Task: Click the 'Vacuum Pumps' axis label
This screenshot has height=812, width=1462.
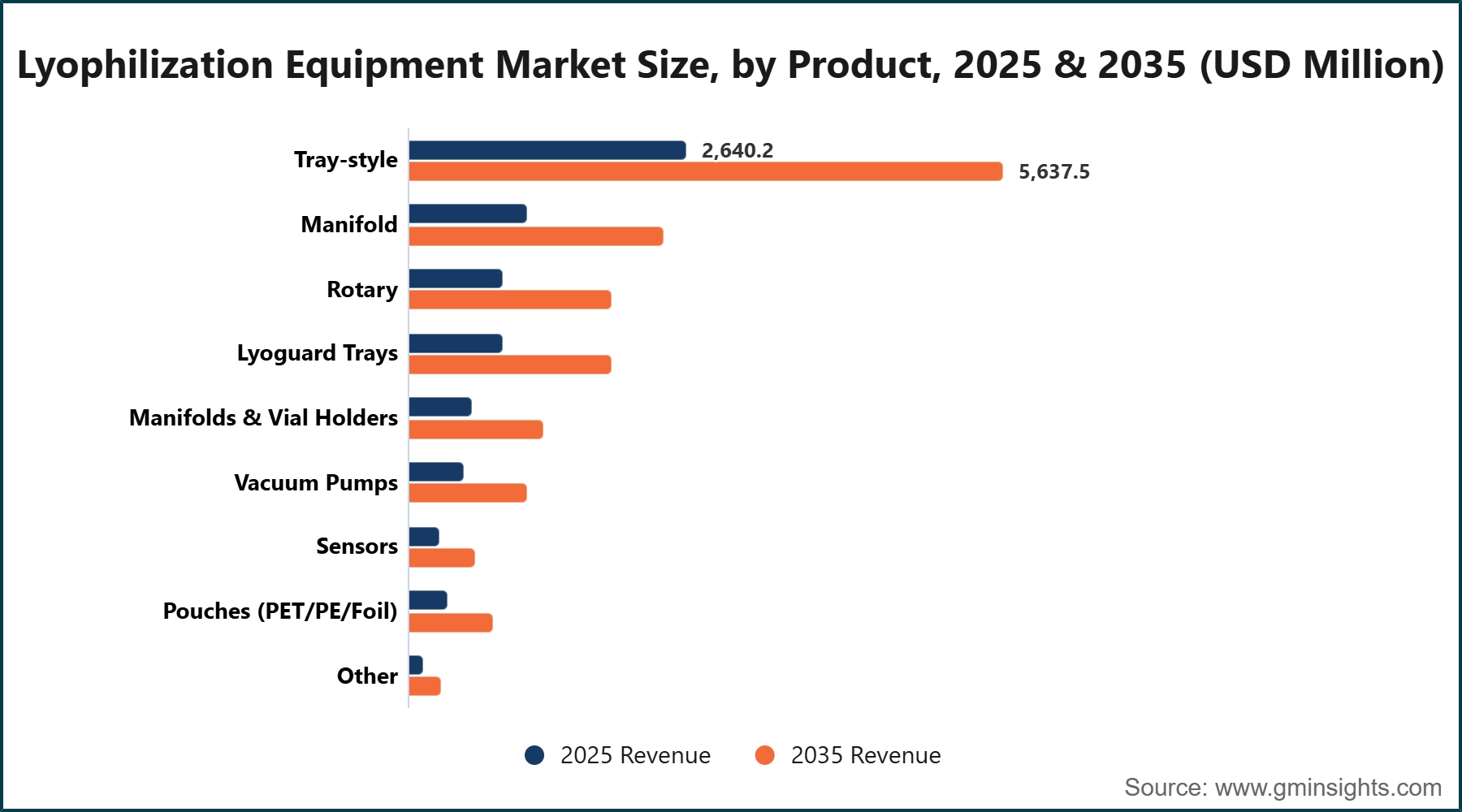Action: point(316,483)
